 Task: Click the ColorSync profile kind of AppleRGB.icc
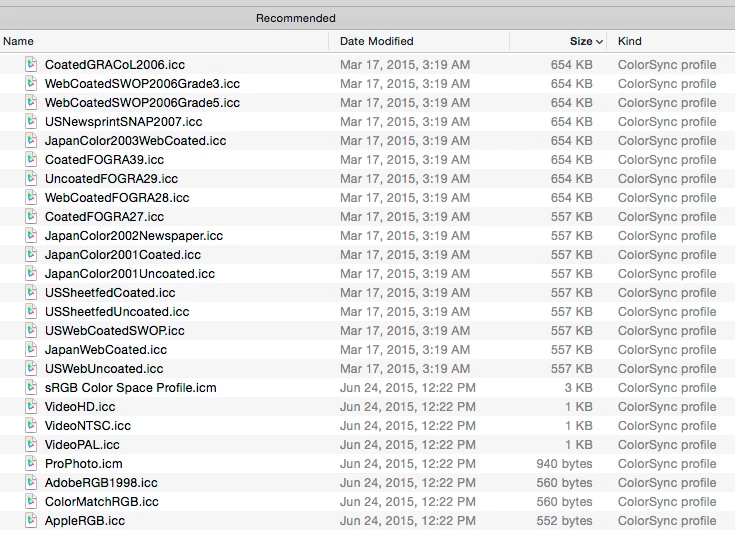(667, 520)
